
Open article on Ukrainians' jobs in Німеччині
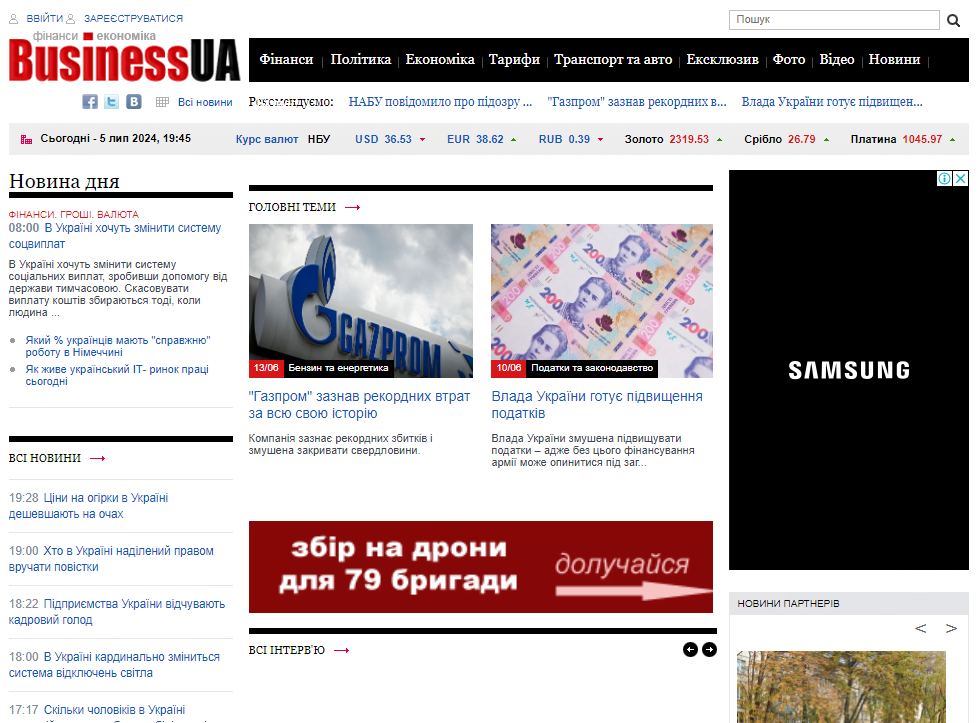(x=118, y=347)
